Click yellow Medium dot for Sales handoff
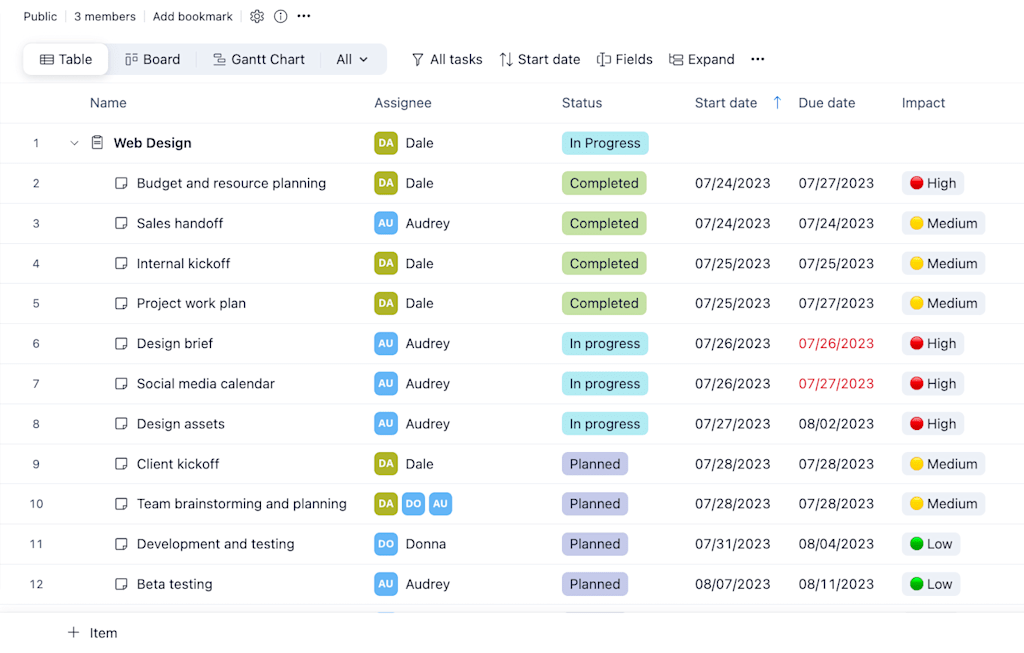This screenshot has height=653, width=1024. click(916, 223)
